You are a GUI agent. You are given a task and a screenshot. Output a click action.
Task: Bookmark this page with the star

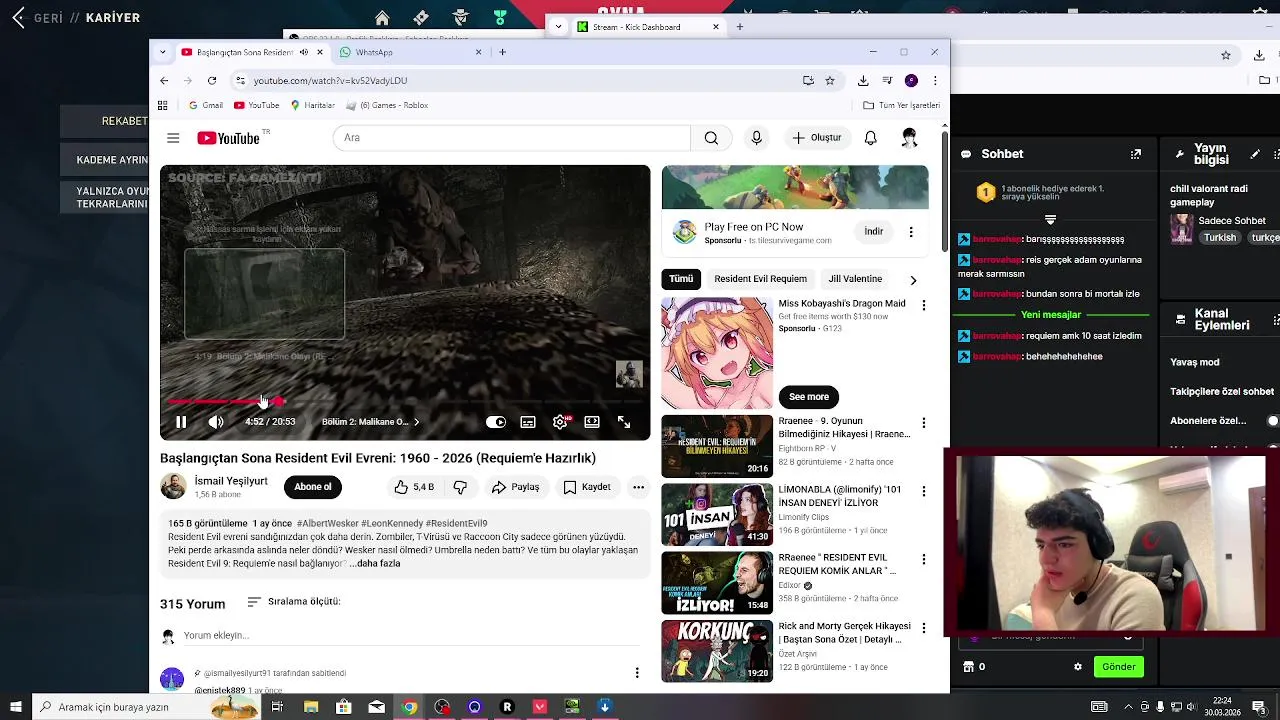pyautogui.click(x=830, y=80)
